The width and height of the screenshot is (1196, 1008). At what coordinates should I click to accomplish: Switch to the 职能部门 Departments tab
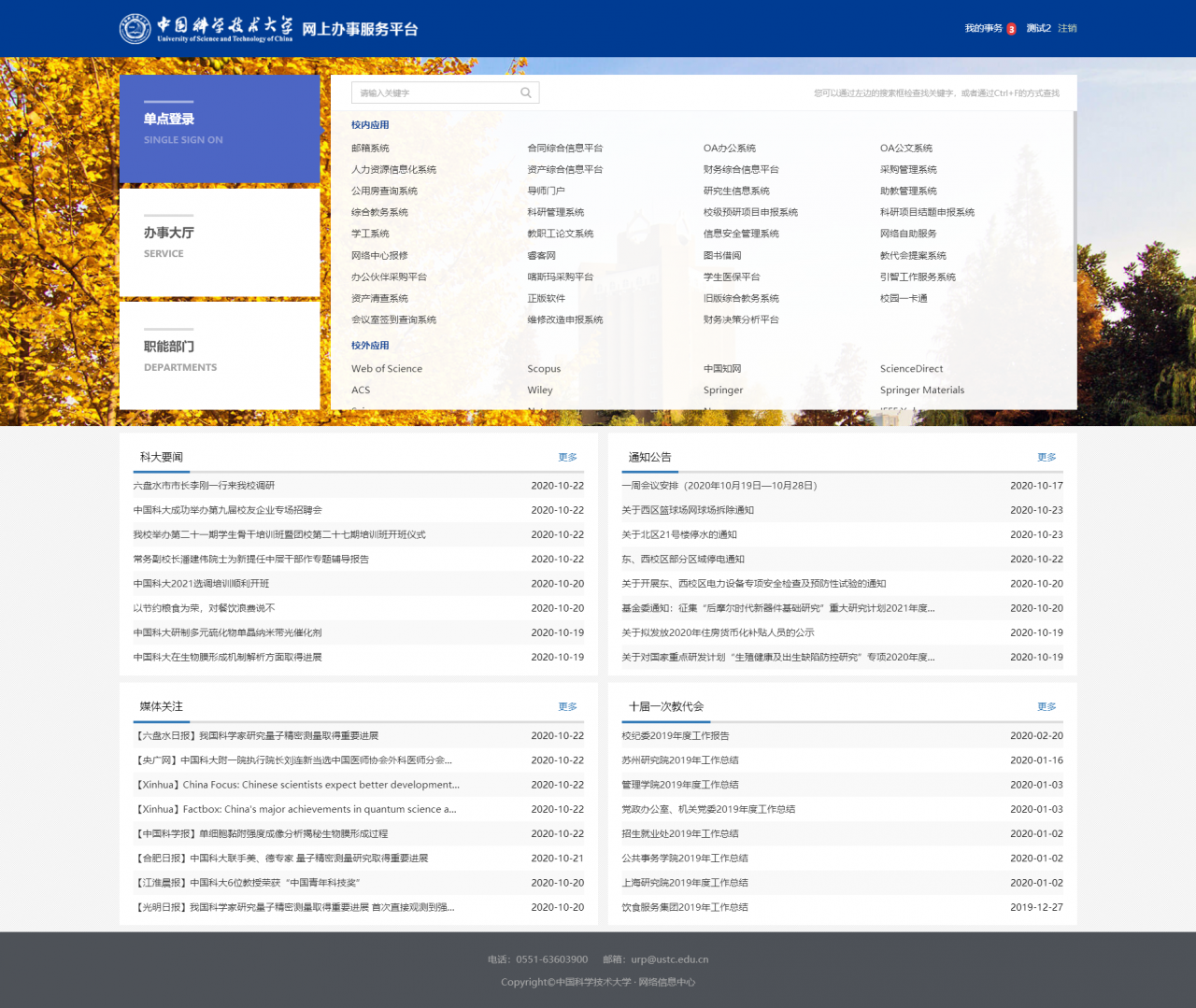pos(220,356)
